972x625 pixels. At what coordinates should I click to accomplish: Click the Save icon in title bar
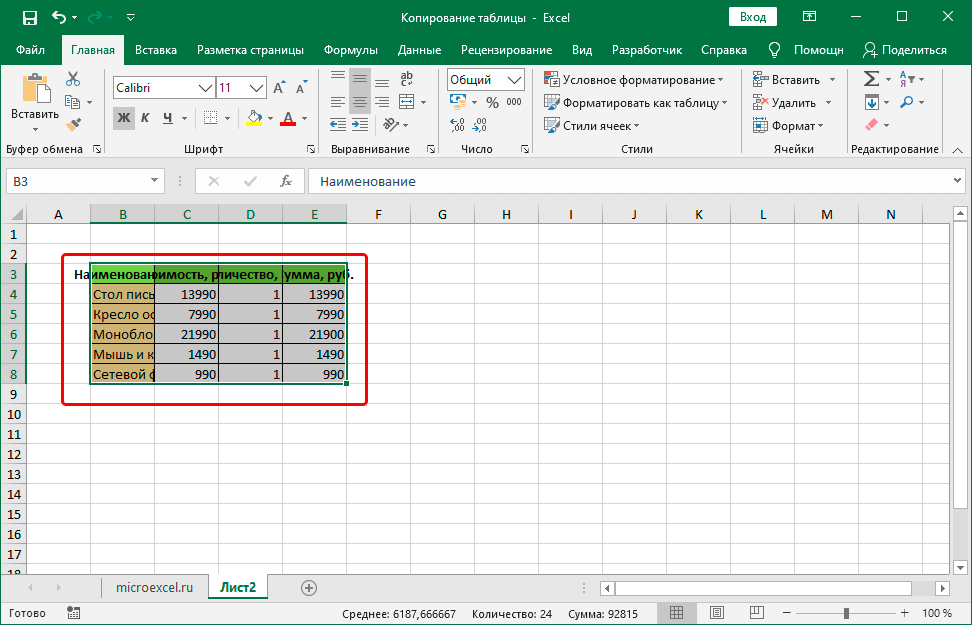pyautogui.click(x=29, y=18)
